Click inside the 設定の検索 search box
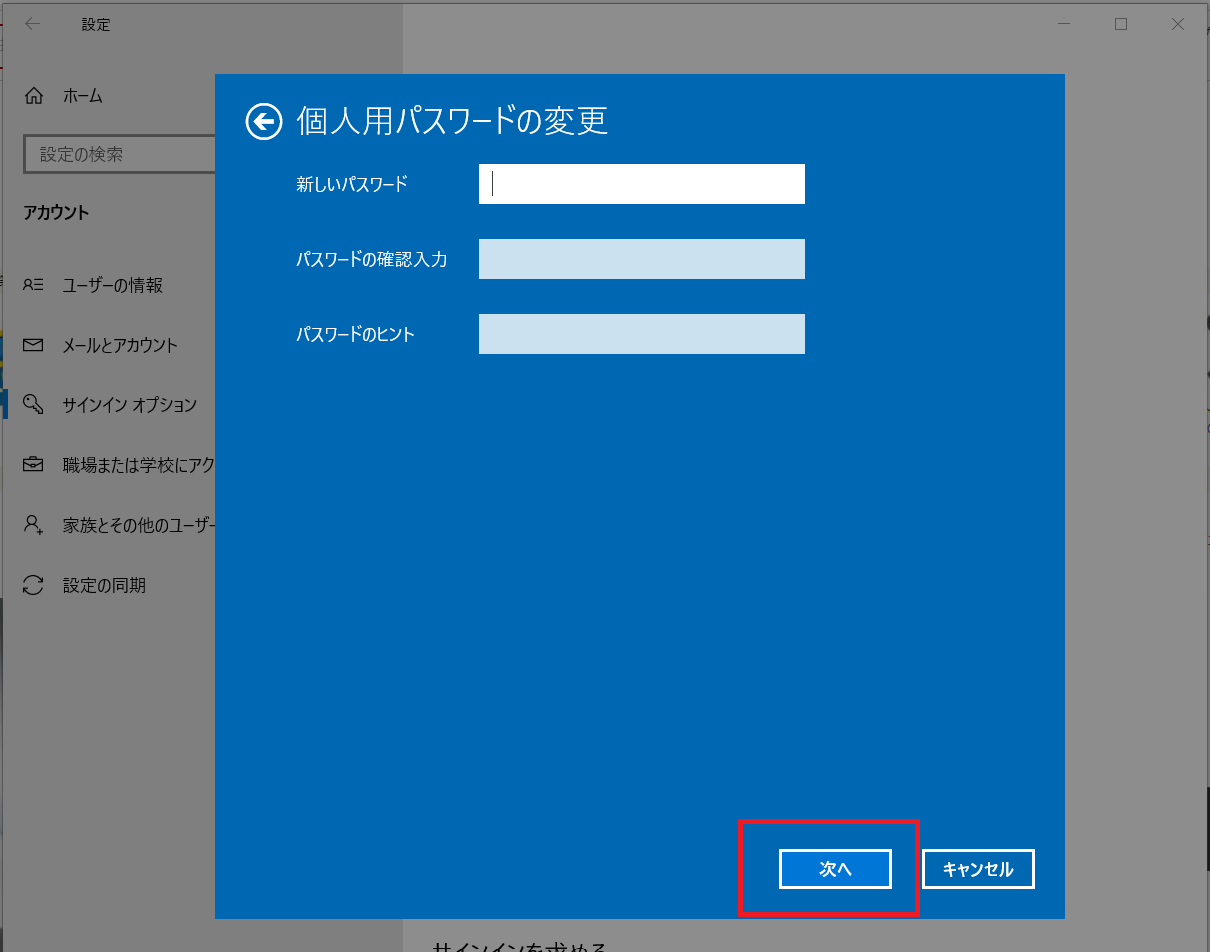The height and width of the screenshot is (952, 1210). point(120,154)
